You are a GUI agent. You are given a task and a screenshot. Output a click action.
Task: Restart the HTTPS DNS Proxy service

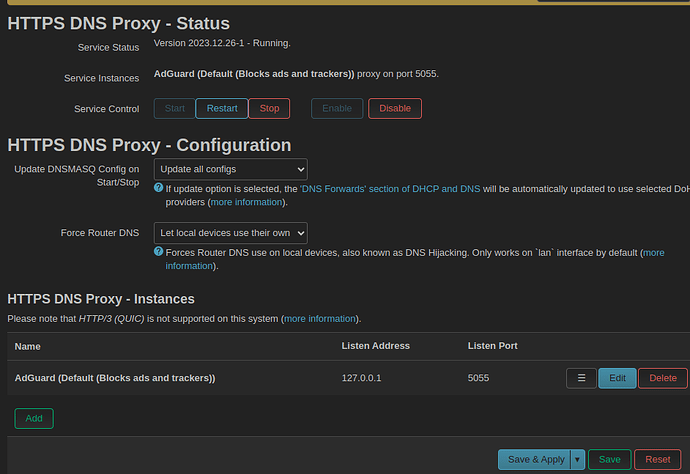pos(222,108)
